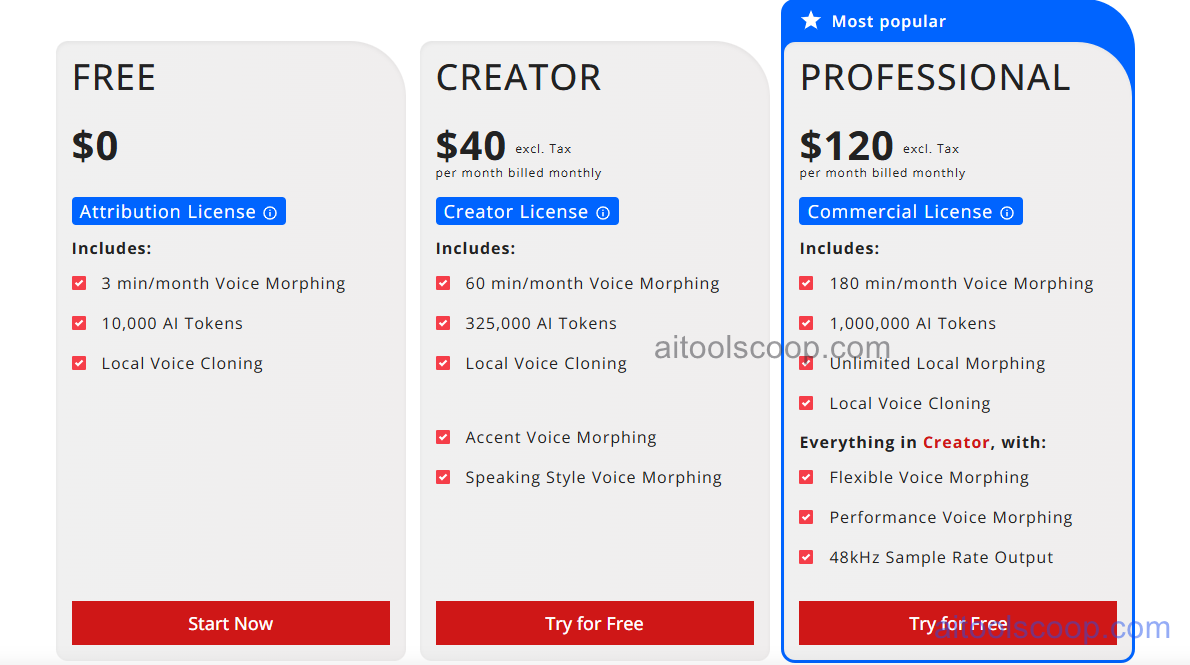Toggle 48kHz Sample Rate Output checkbox
This screenshot has width=1190, height=665.
click(806, 557)
